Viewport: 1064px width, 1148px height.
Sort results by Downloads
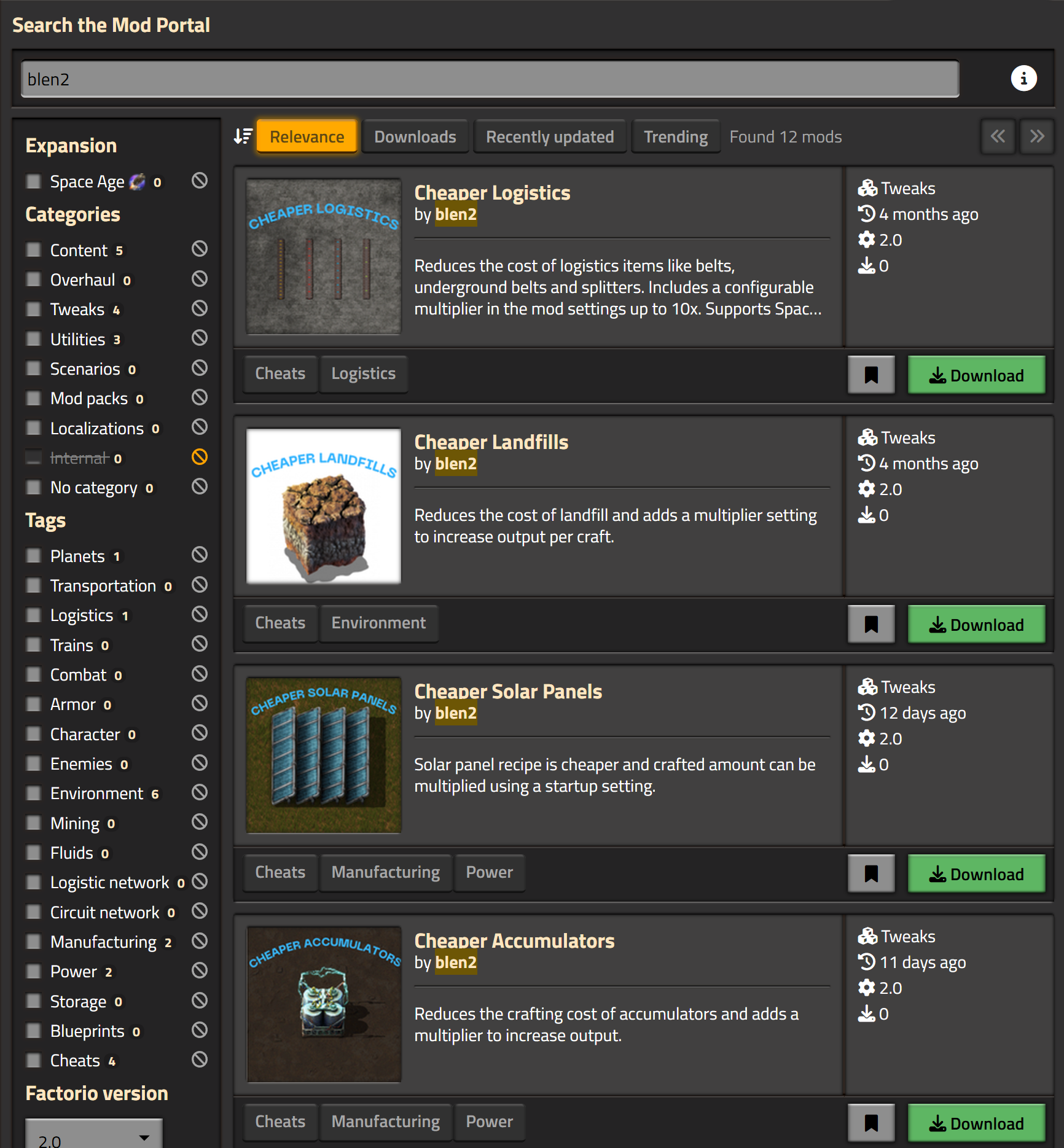[415, 136]
